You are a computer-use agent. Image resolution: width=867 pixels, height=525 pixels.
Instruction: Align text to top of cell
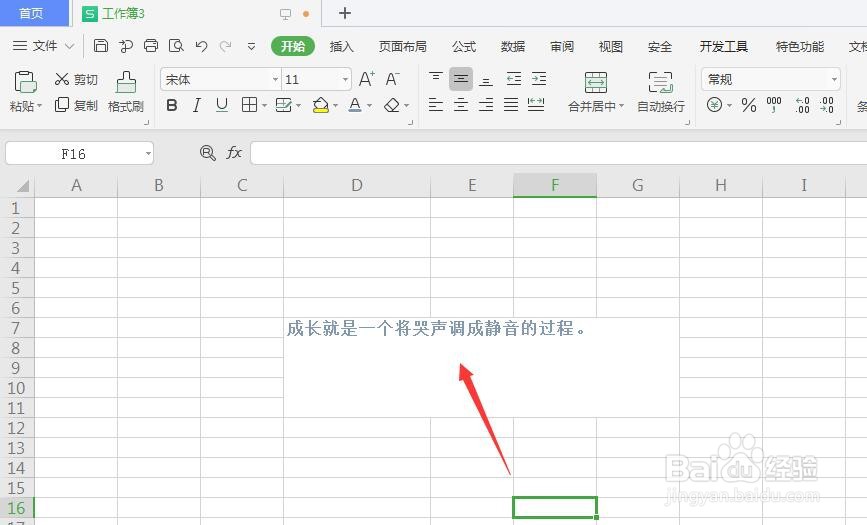[x=436, y=79]
